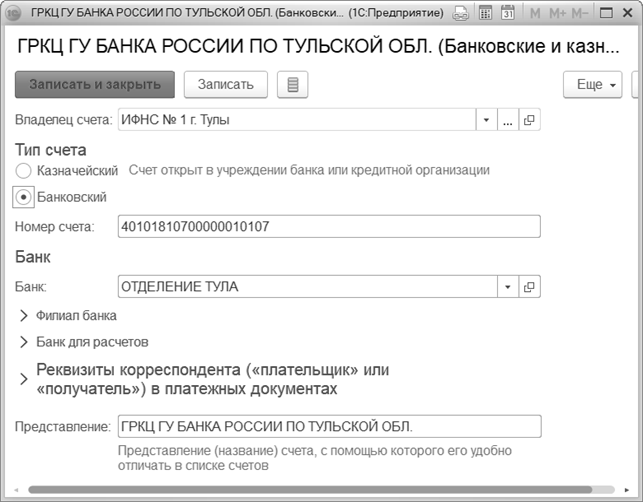The width and height of the screenshot is (643, 502).
Task: Expand the Филиал банка section
Action: point(24,315)
